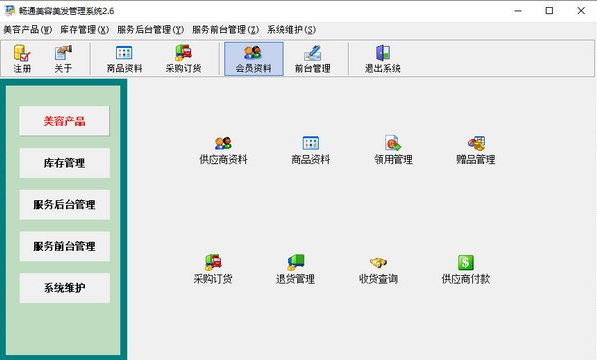Screen dimensions: 597x360
Task: Select the 会员资料 toolbar icon
Action: point(254,59)
